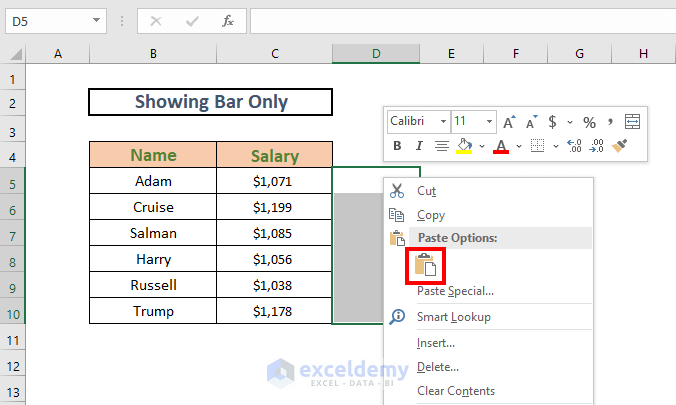Click the Insert Function fx icon

228,21
